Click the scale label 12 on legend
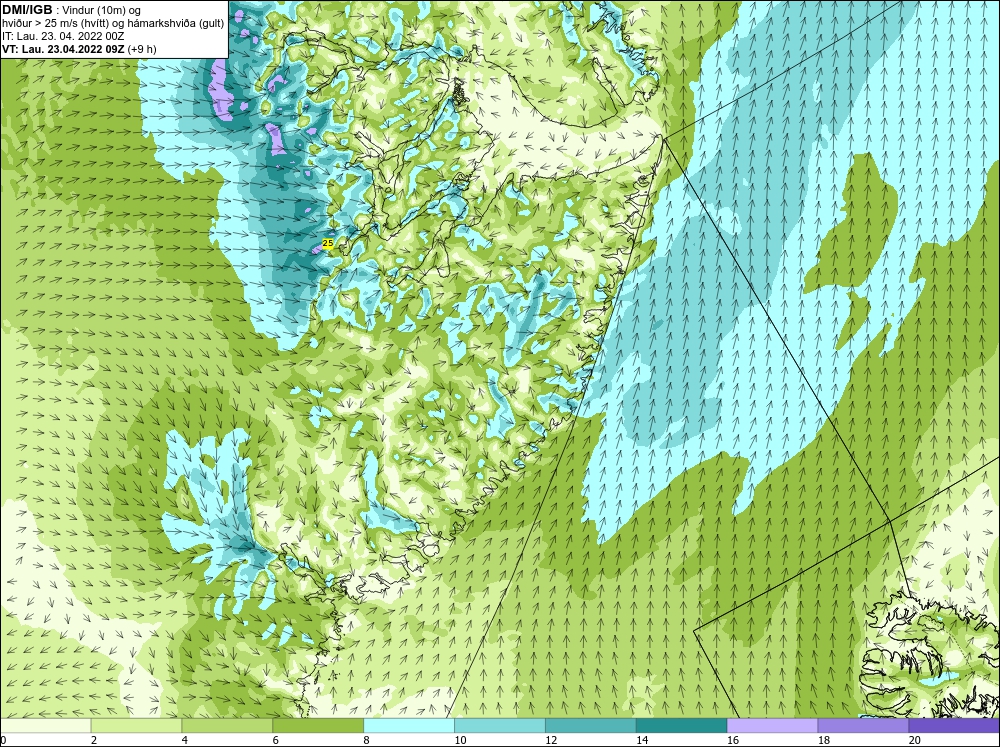 pyautogui.click(x=550, y=740)
